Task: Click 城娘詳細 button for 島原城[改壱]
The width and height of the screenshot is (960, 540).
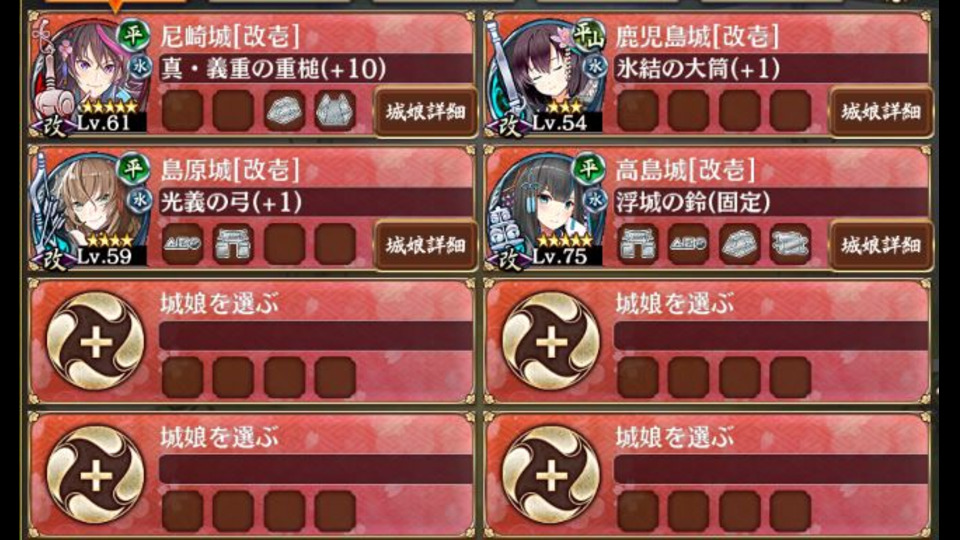Action: pos(426,246)
